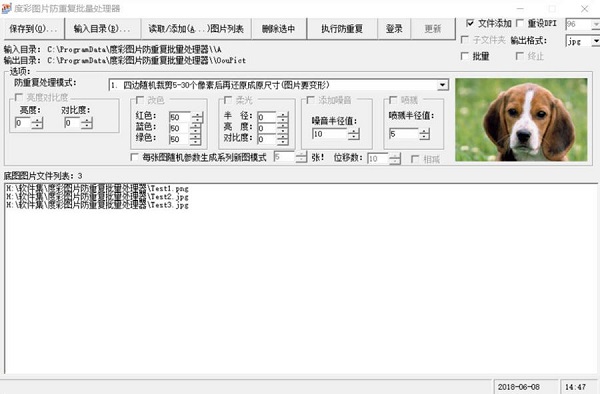The width and height of the screenshot is (600, 394).
Task: Click the 红色 spinner arrows
Action: click(197, 117)
